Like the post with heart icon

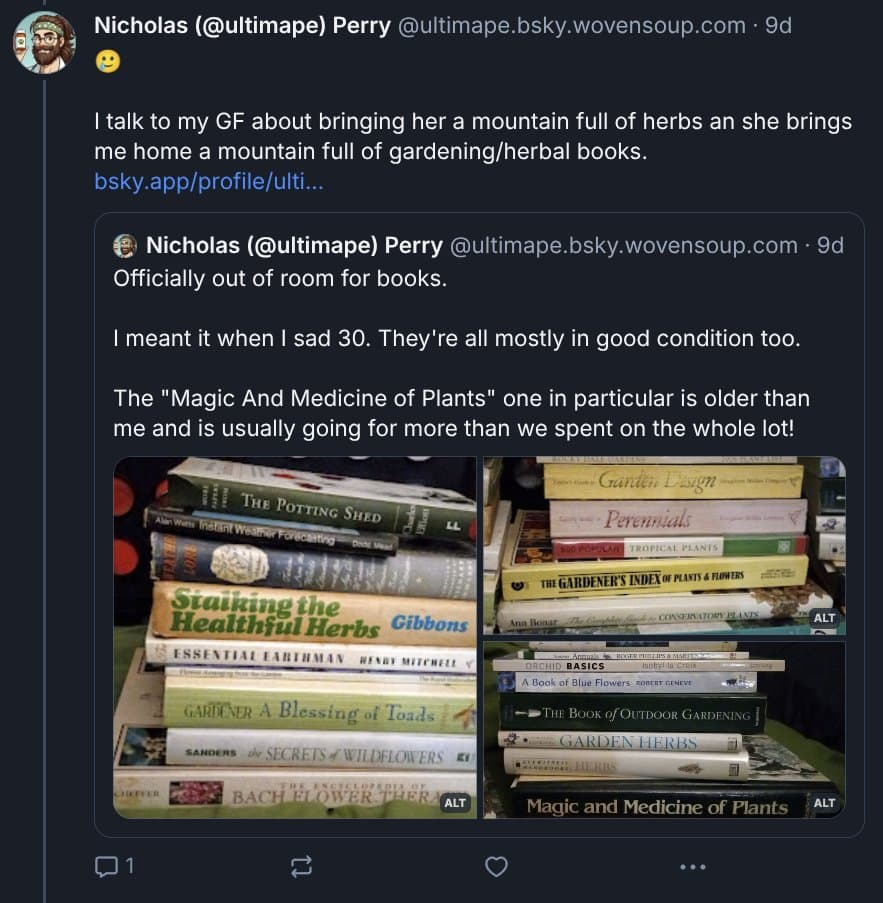pos(496,866)
